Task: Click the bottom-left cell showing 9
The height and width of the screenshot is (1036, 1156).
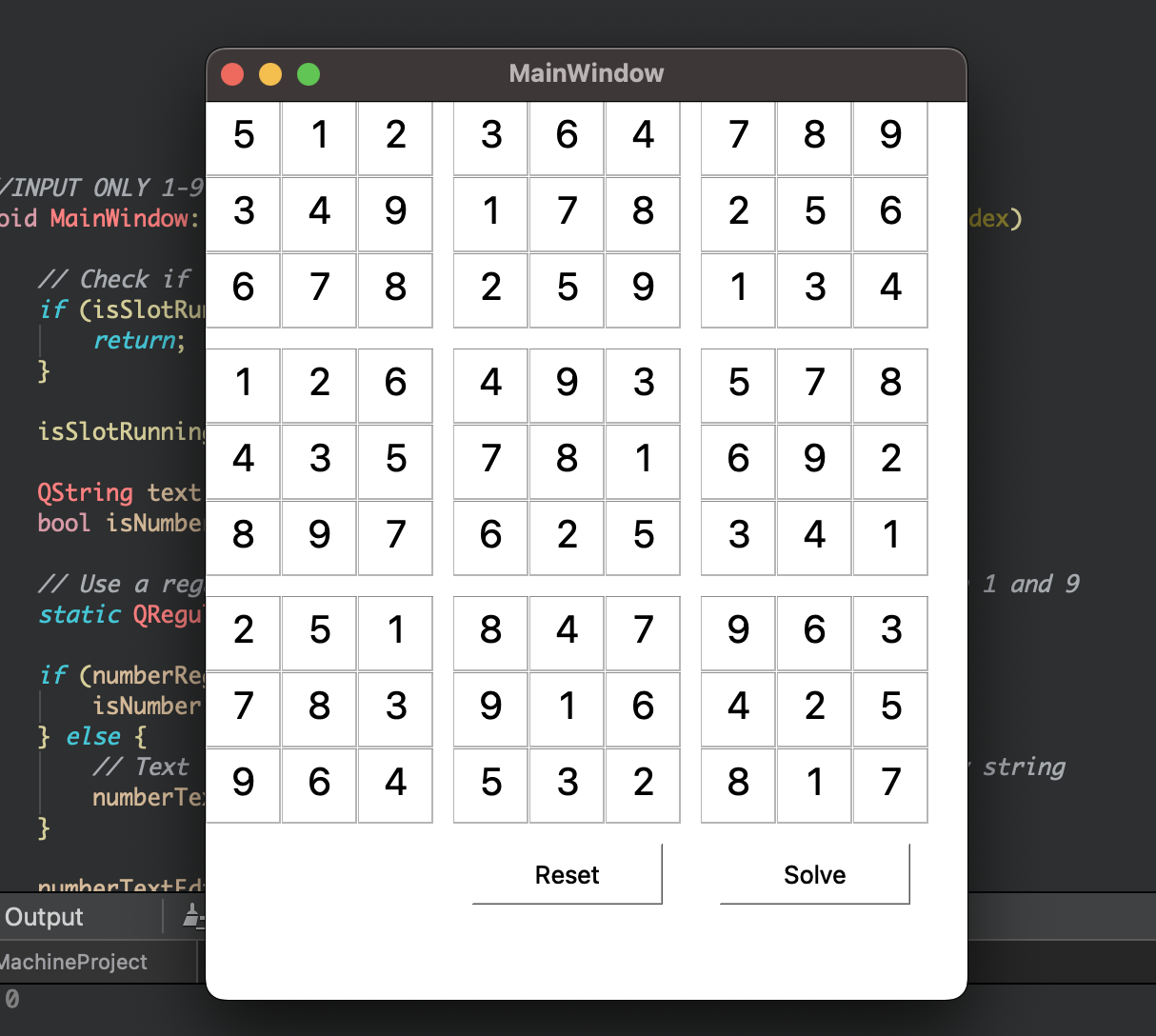Action: pyautogui.click(x=243, y=785)
